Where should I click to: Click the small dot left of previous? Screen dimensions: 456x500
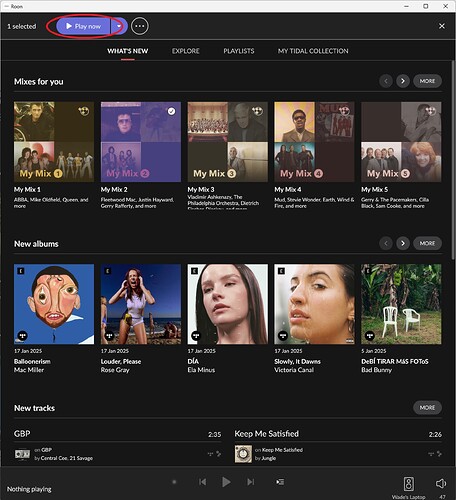[174, 482]
